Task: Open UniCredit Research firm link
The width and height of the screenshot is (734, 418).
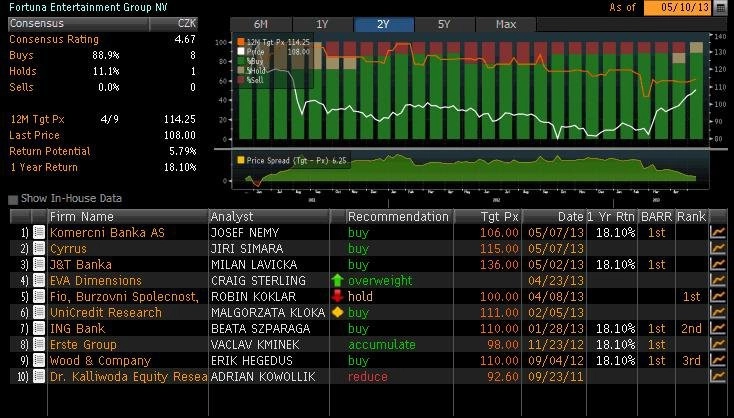Action: coord(105,312)
